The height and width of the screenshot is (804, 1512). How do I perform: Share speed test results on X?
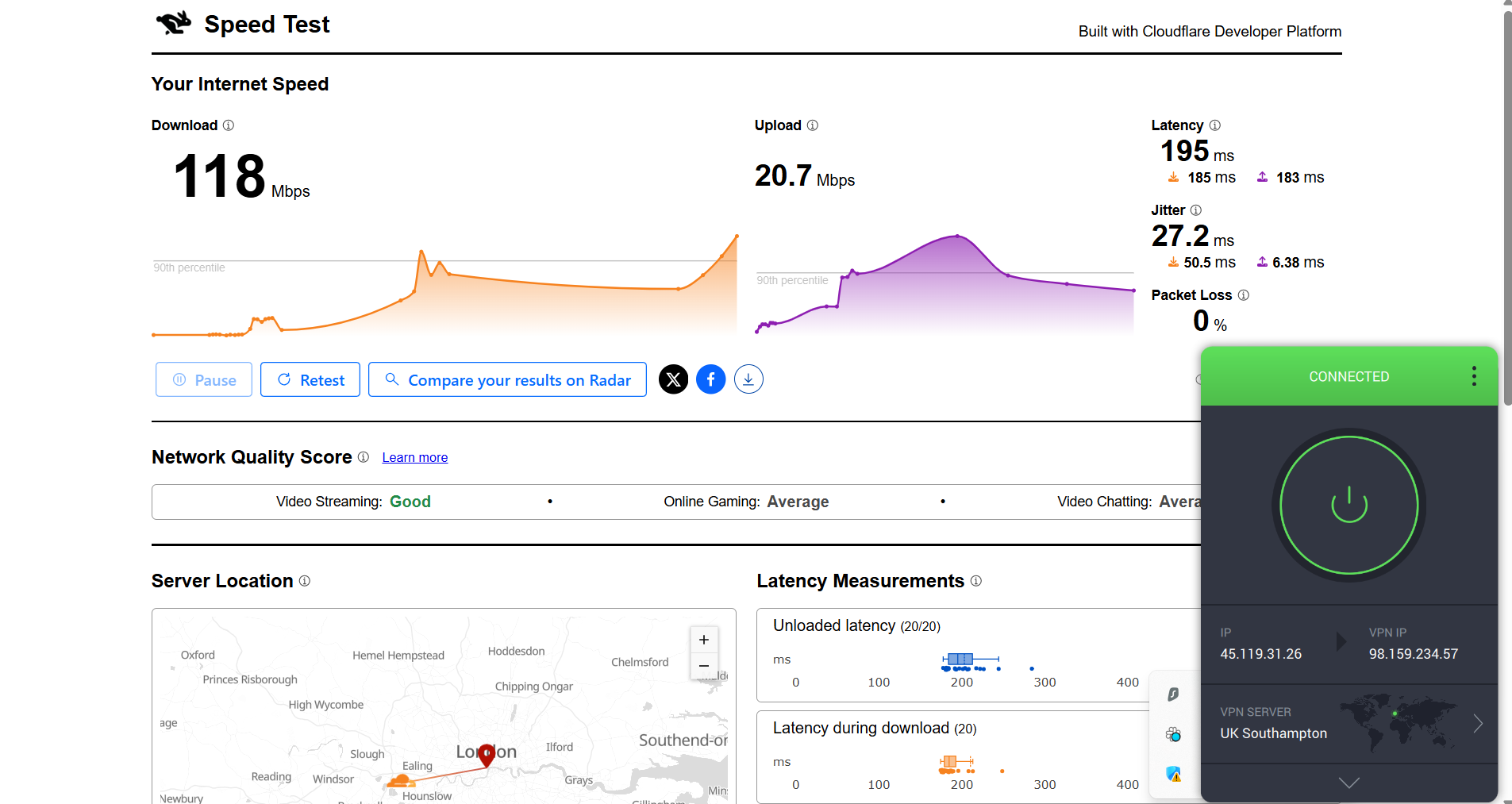(673, 379)
